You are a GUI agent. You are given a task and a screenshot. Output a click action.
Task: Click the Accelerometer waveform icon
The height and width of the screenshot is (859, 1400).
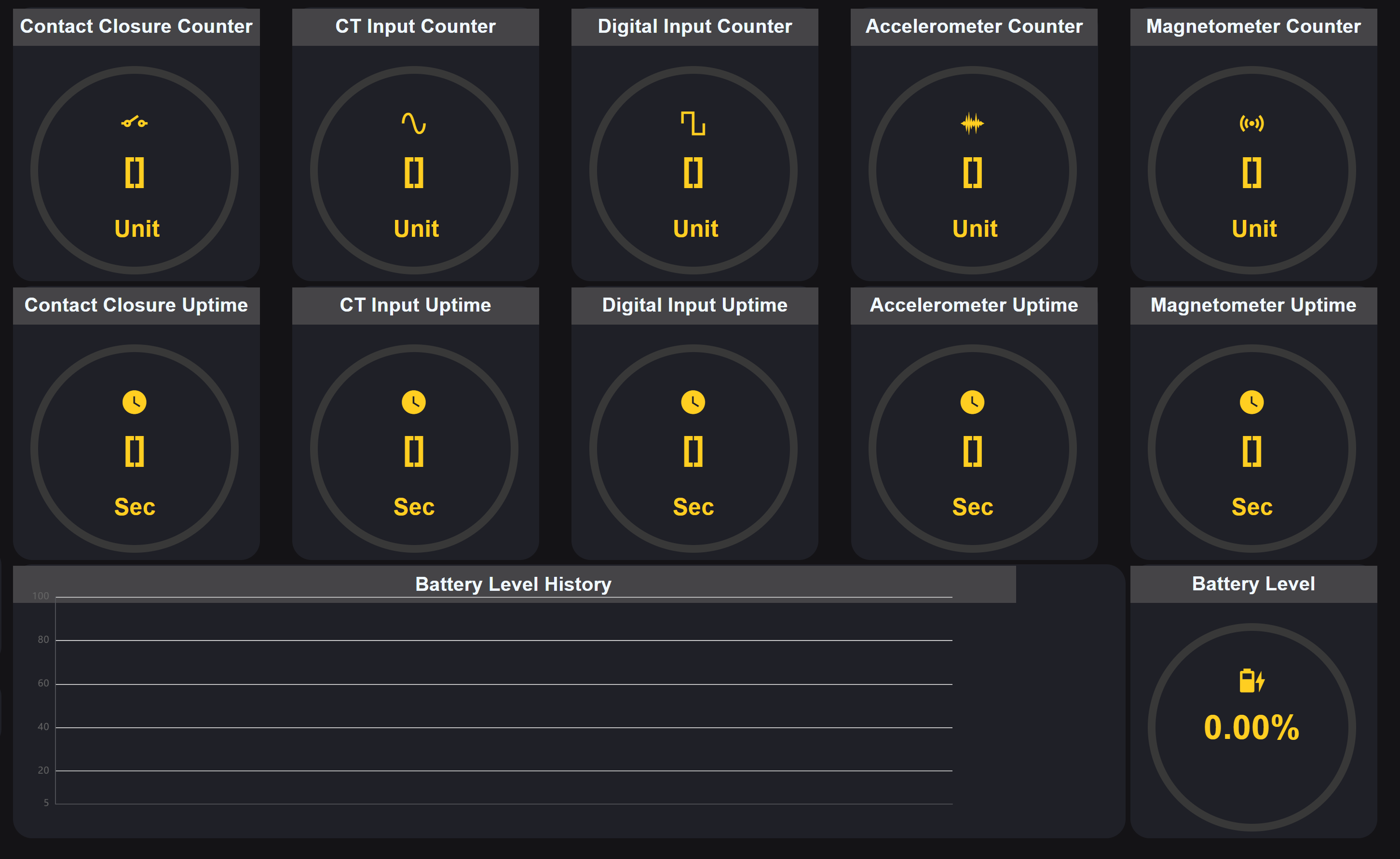coord(972,123)
